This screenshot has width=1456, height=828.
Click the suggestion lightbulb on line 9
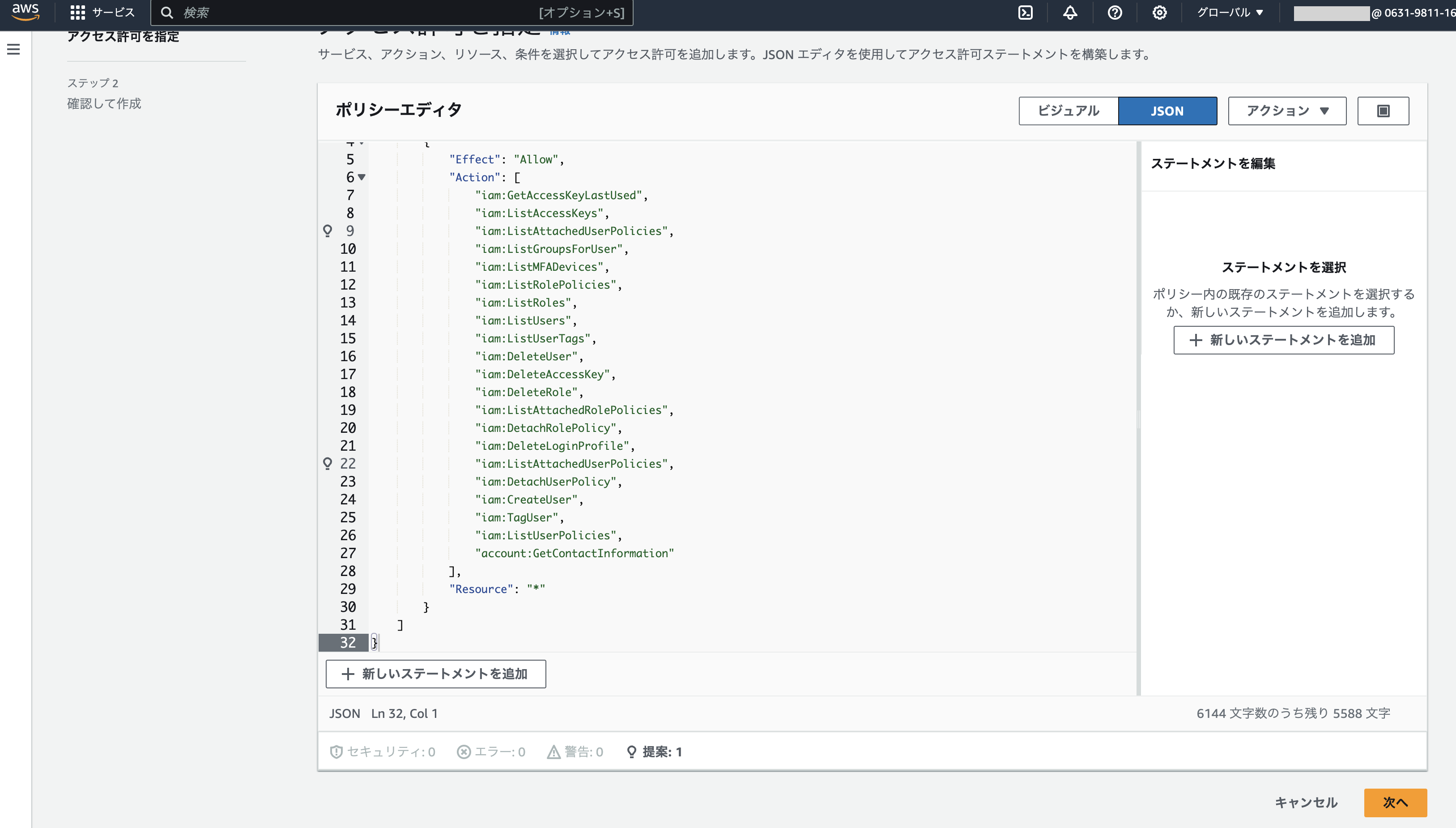328,231
